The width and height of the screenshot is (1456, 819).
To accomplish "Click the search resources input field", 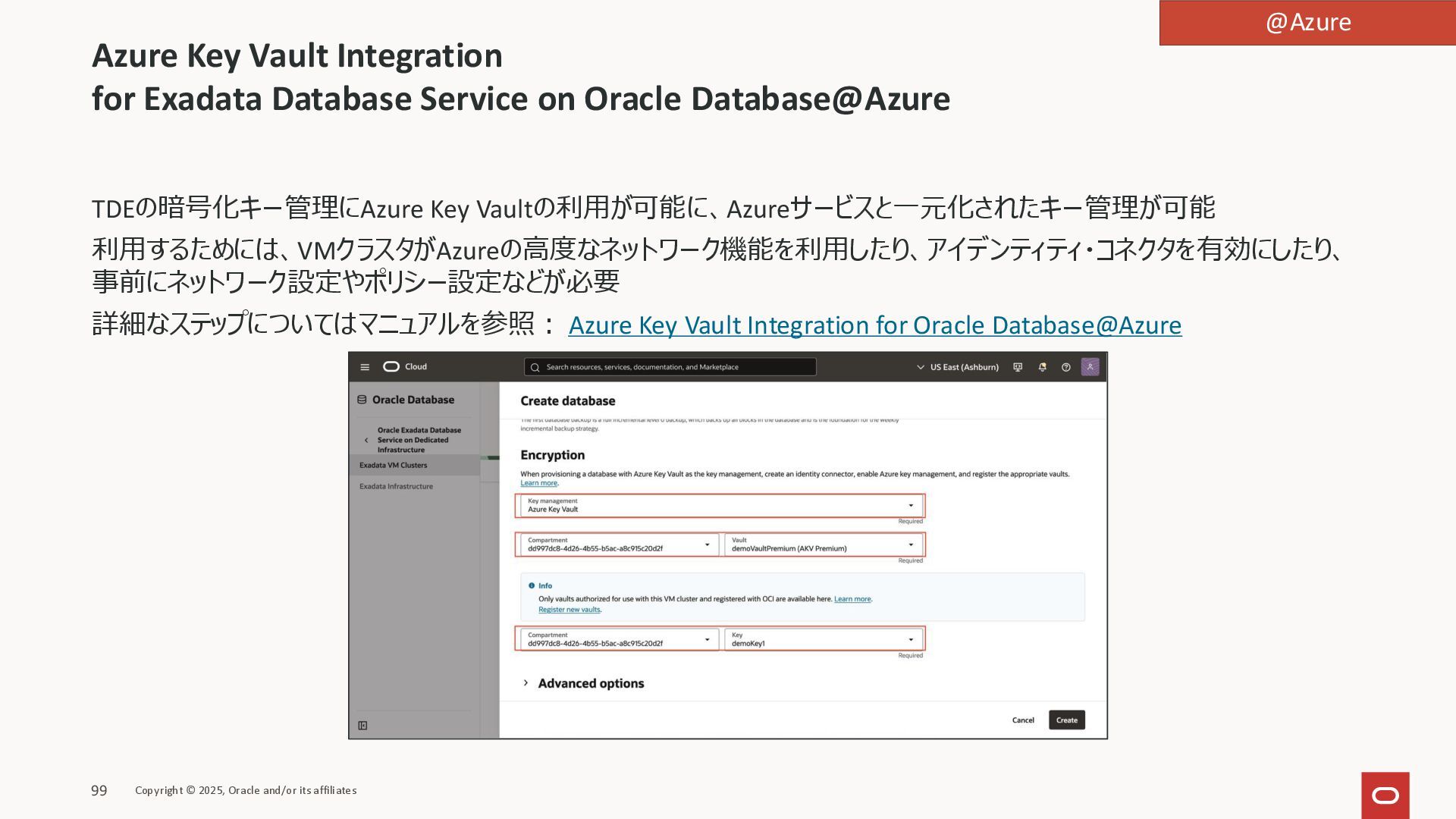I will click(670, 367).
